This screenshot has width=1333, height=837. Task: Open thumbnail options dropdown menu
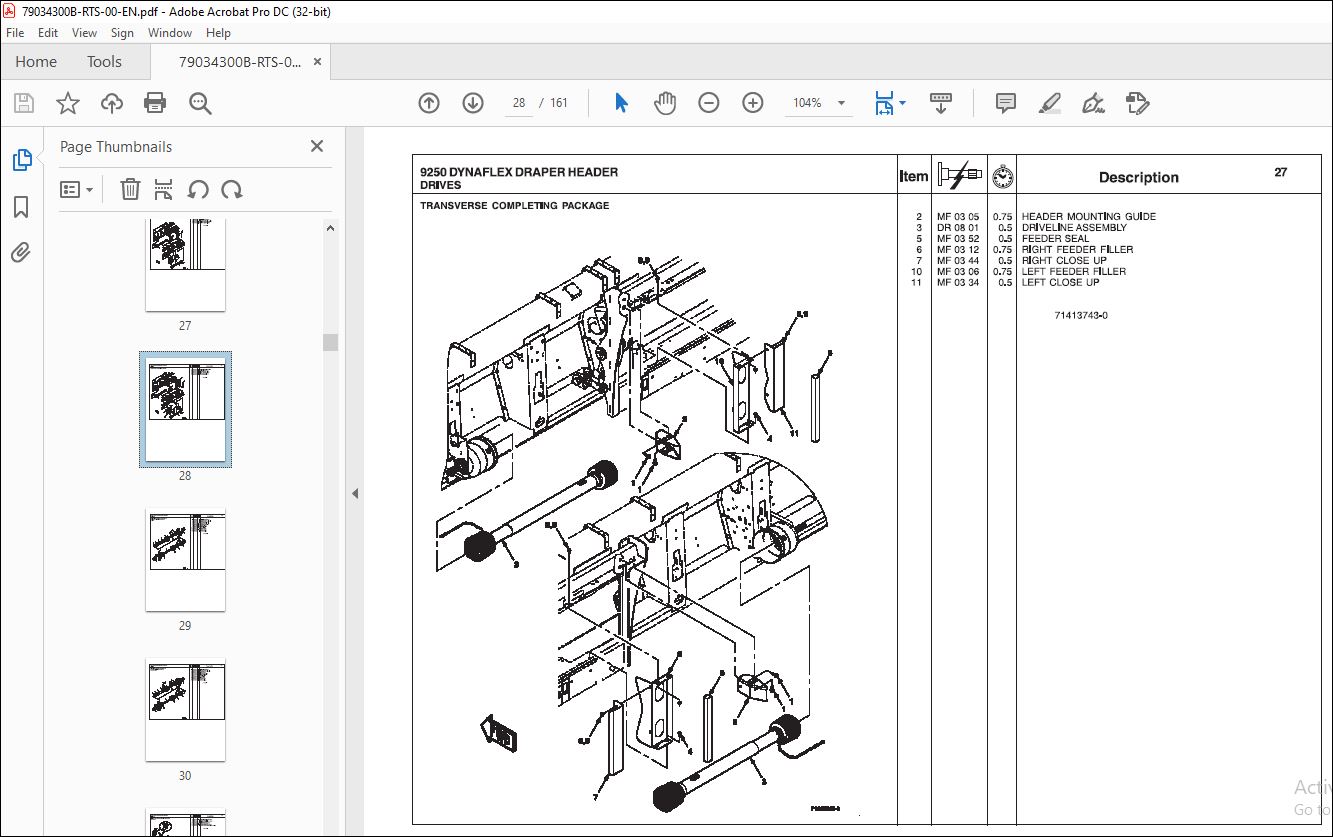(x=77, y=189)
